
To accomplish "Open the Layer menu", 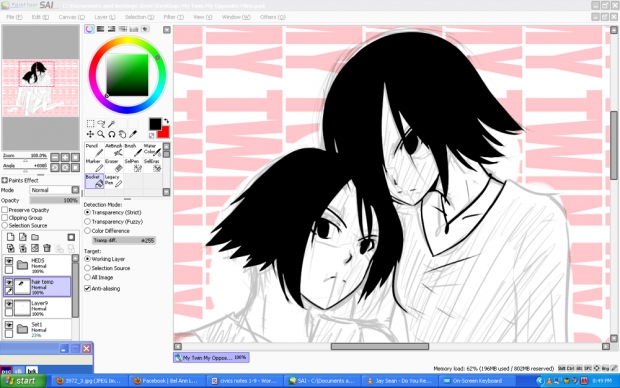I will [105, 17].
